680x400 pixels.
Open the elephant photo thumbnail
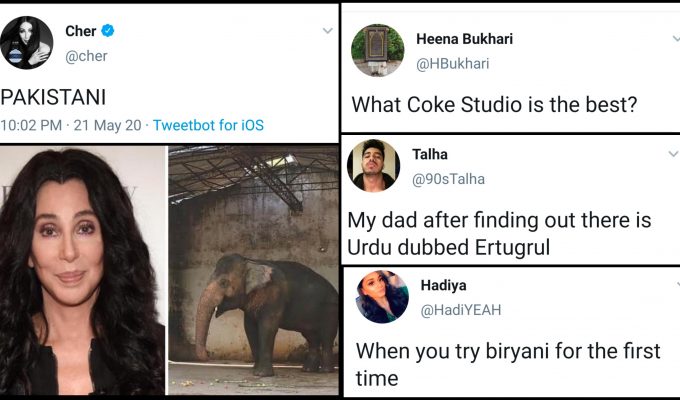pos(253,270)
